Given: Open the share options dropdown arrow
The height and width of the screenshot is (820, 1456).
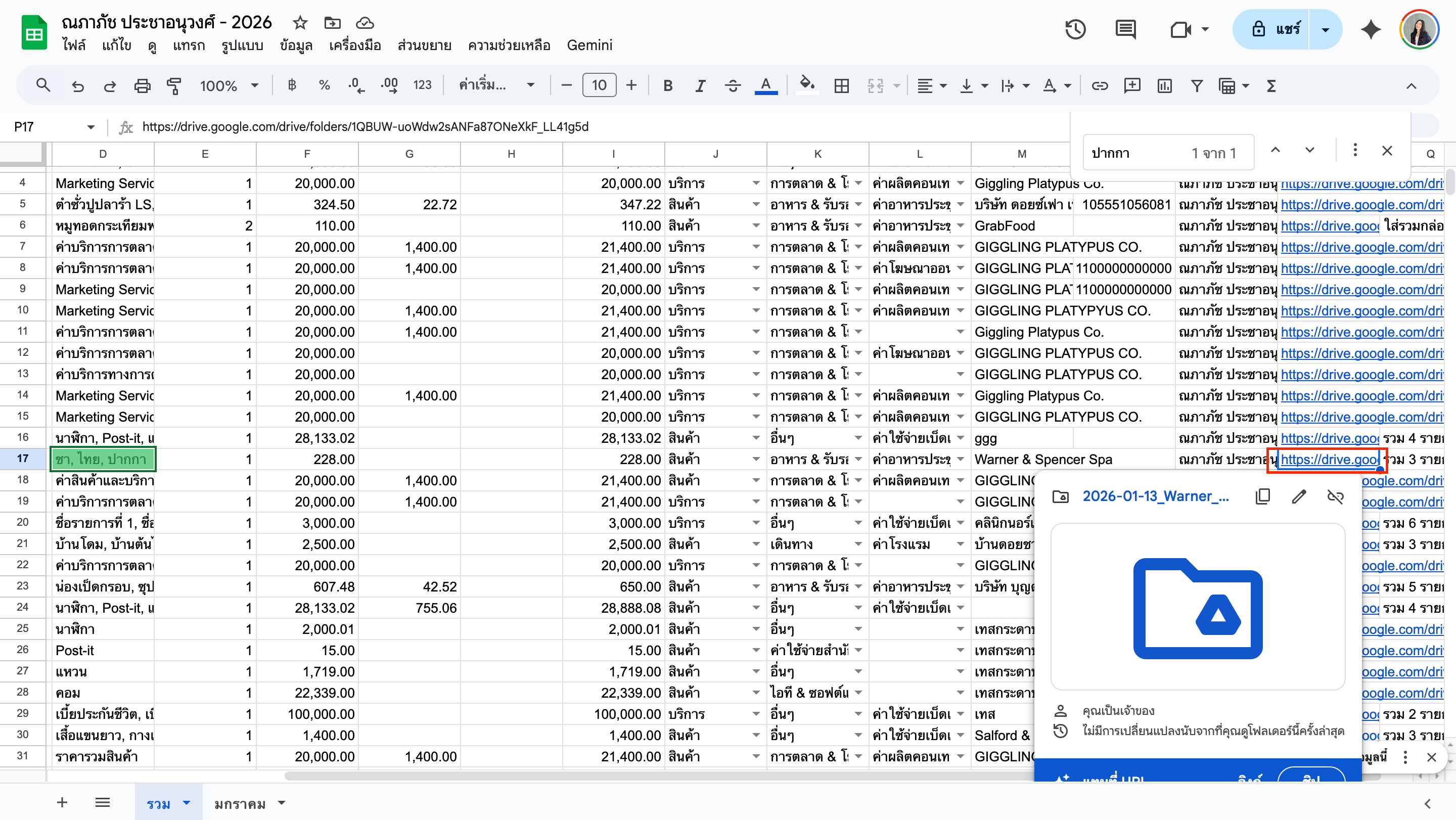Looking at the screenshot, I should tap(1325, 29).
